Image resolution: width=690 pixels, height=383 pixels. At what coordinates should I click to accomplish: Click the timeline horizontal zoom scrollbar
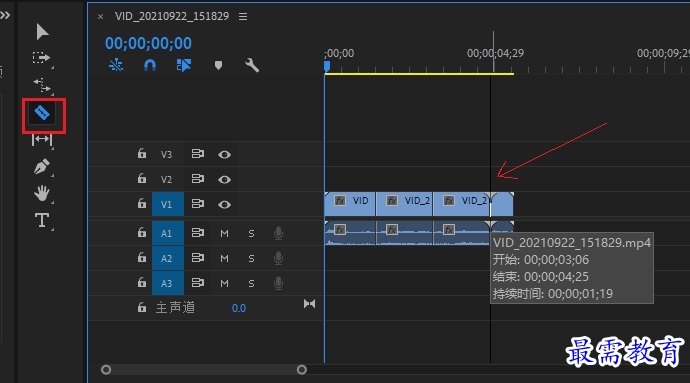tap(204, 369)
